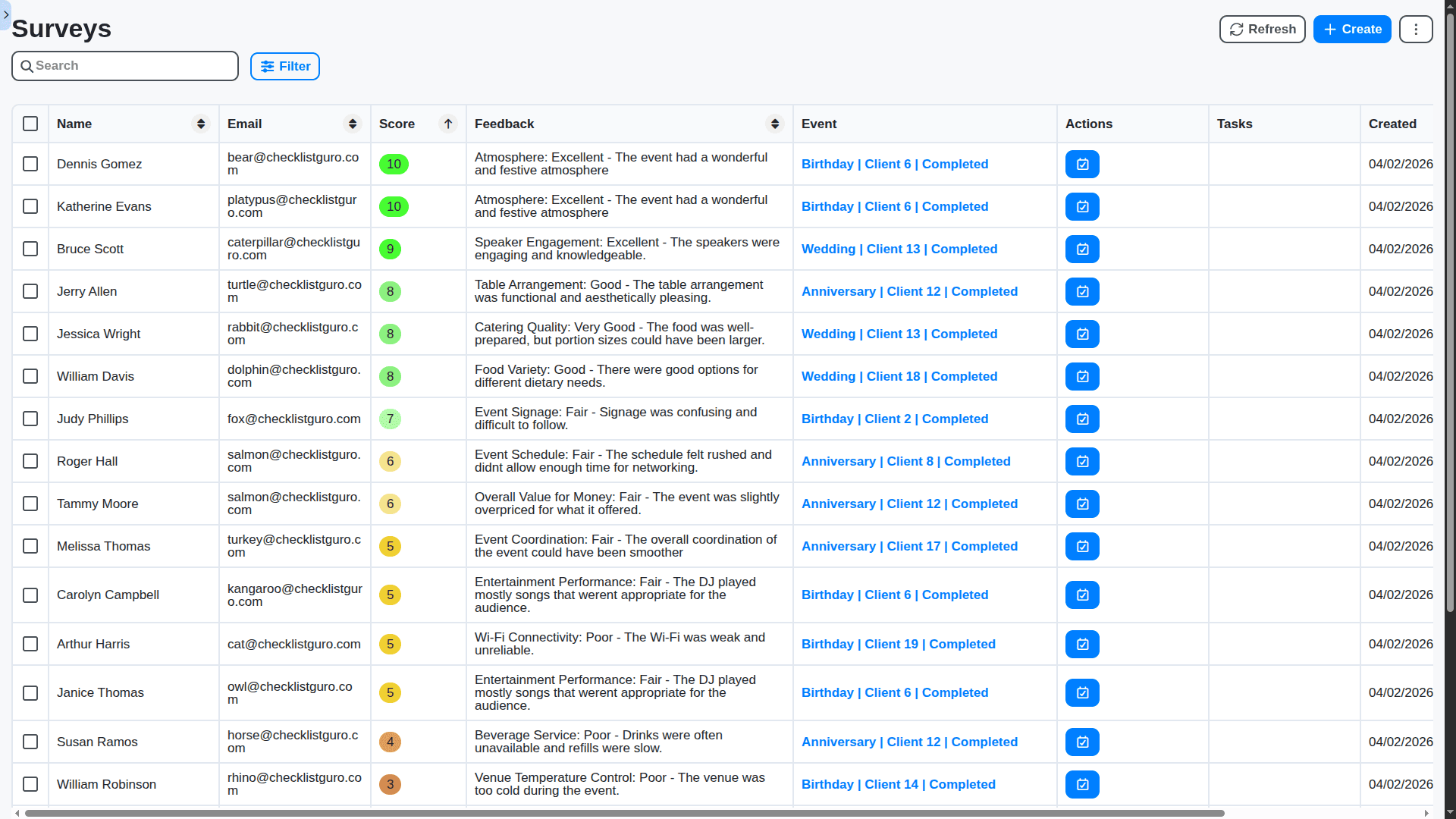Click inside the Search input field

(125, 66)
